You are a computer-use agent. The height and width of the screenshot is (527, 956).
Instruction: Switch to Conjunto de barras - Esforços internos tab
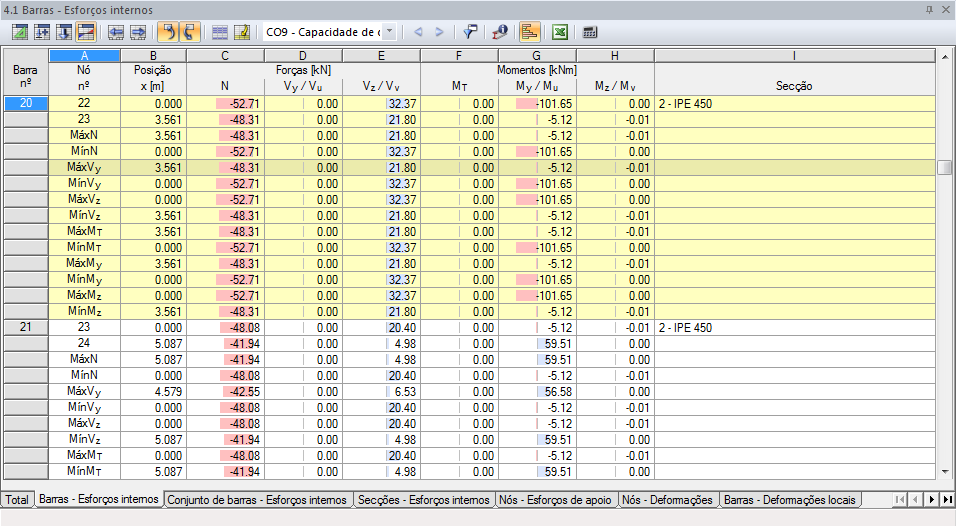click(x=257, y=500)
